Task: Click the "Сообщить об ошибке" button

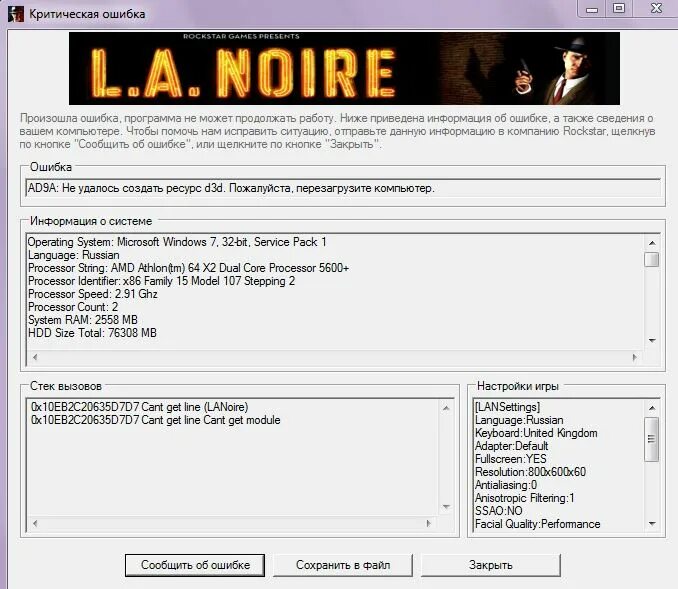Action: tap(195, 565)
